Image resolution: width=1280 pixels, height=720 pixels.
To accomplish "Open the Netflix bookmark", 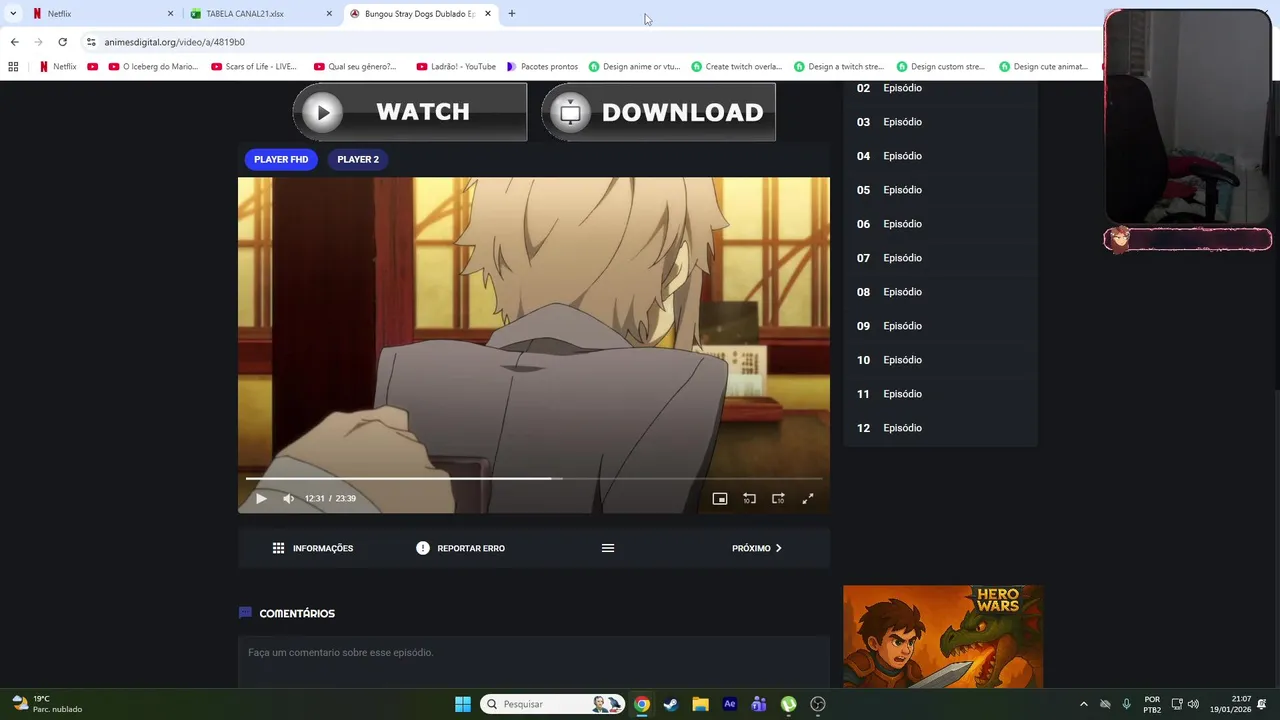I will point(58,67).
